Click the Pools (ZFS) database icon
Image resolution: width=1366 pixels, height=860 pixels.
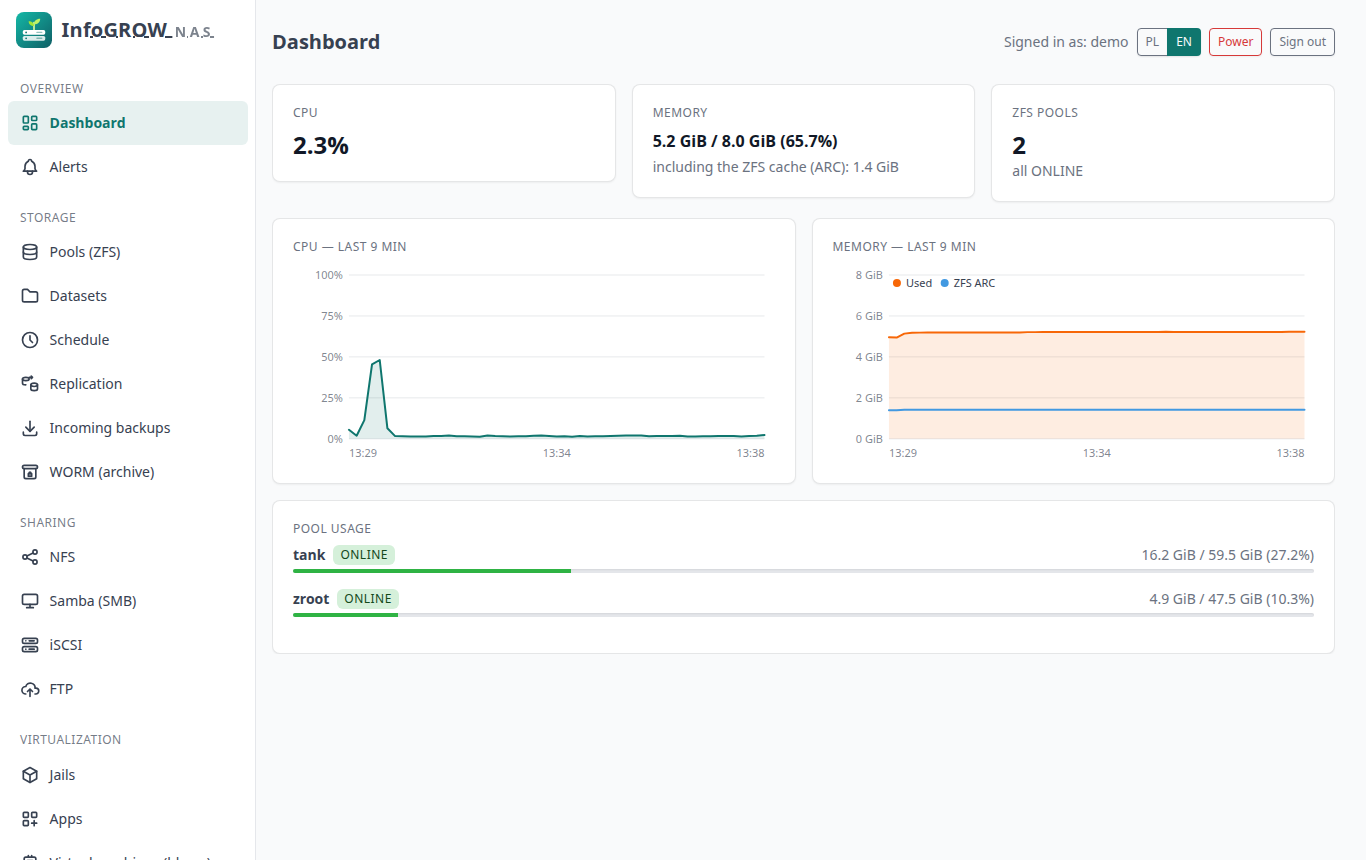coord(30,252)
